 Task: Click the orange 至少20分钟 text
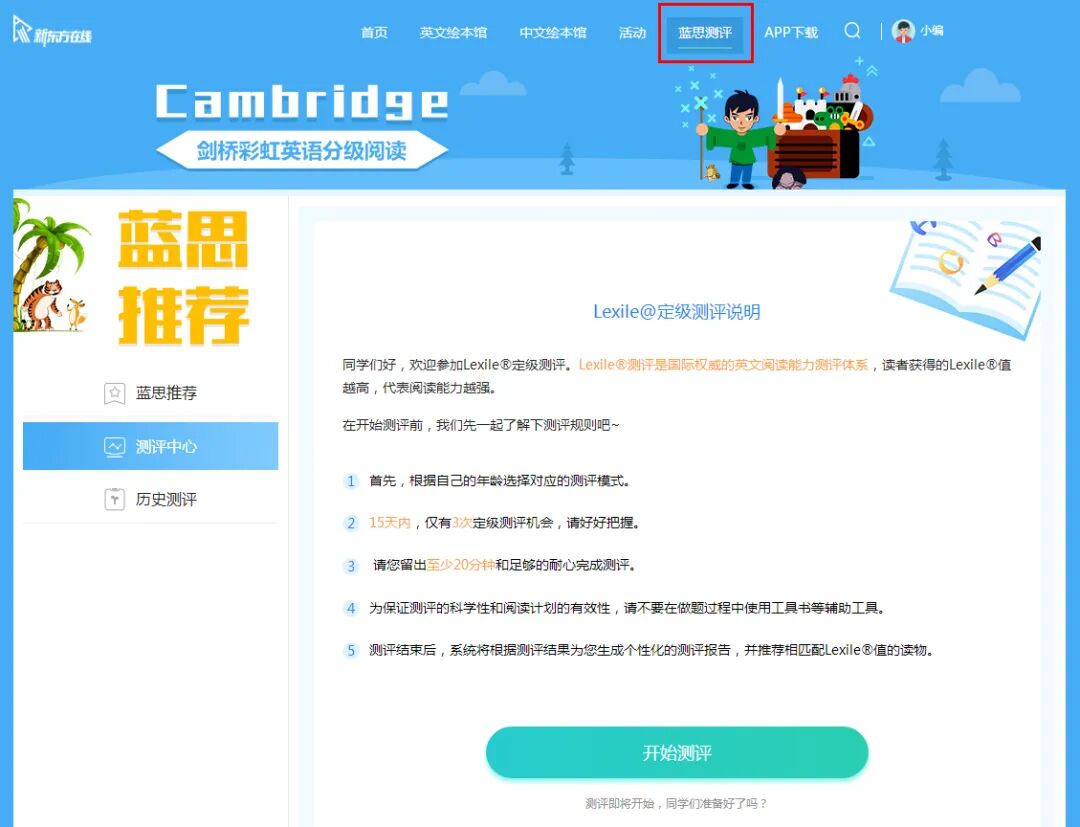pos(461,565)
